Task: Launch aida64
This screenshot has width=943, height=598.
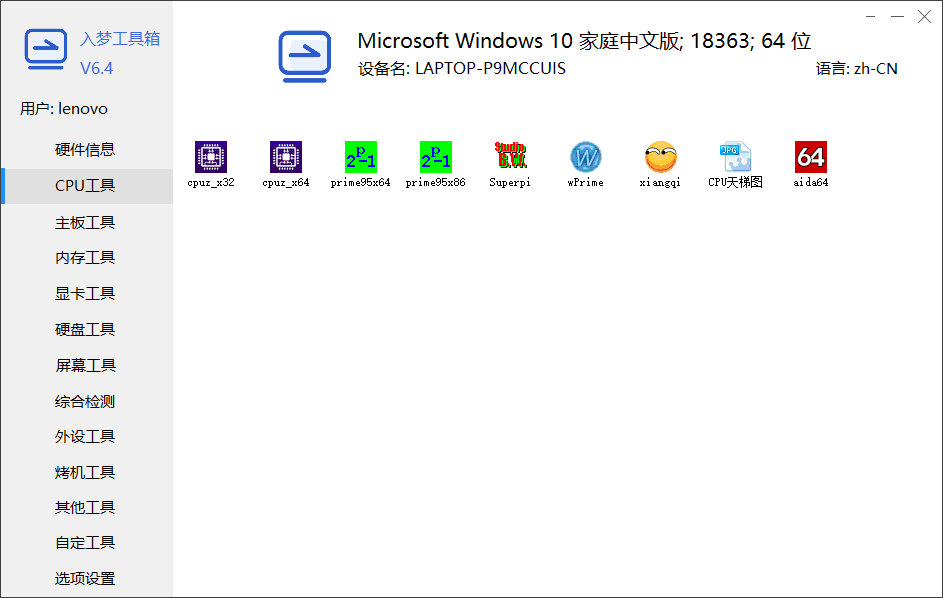Action: pos(809,158)
